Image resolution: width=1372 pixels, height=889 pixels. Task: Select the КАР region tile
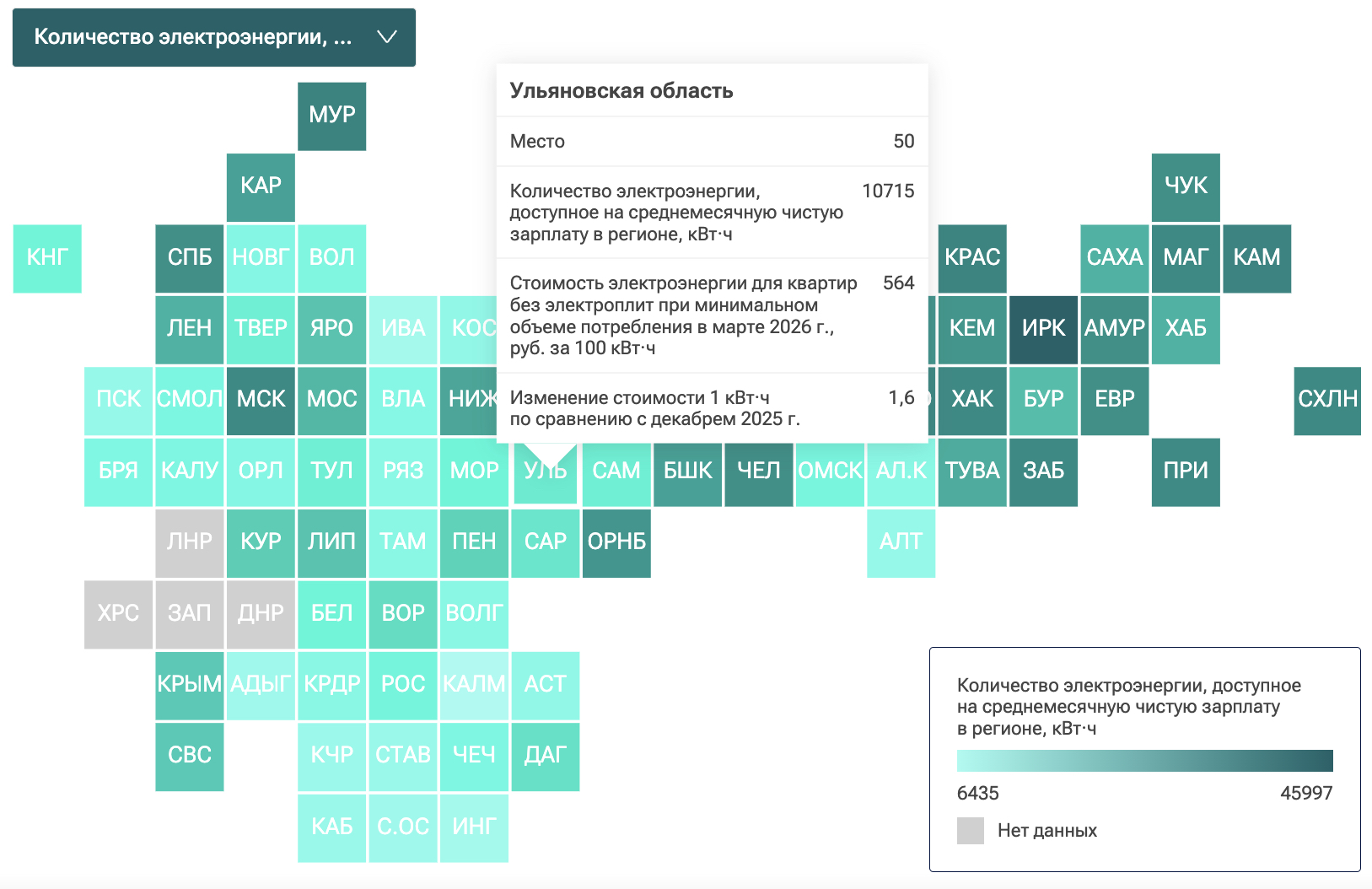pos(261,187)
